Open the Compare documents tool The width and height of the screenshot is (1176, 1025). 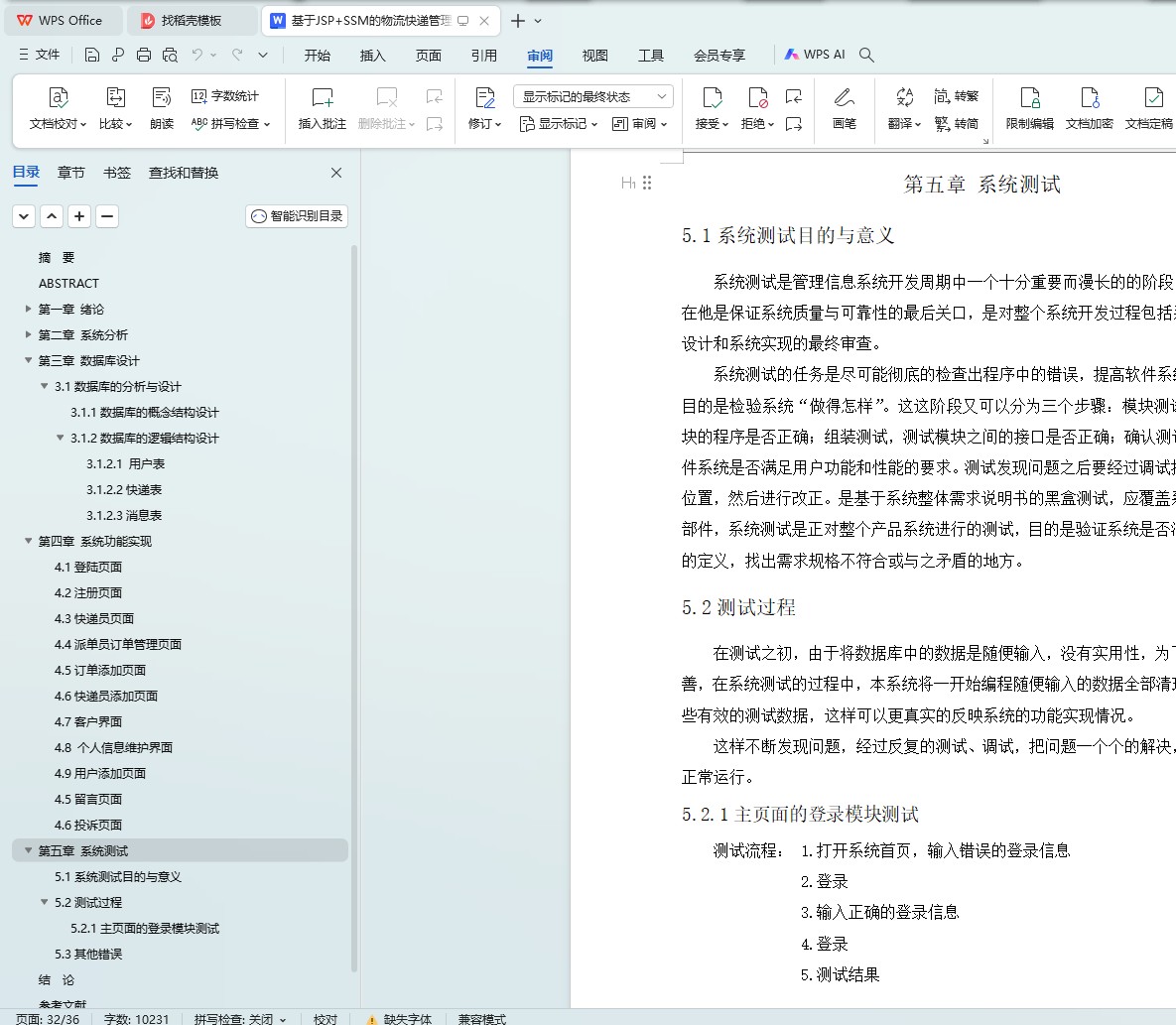click(115, 109)
